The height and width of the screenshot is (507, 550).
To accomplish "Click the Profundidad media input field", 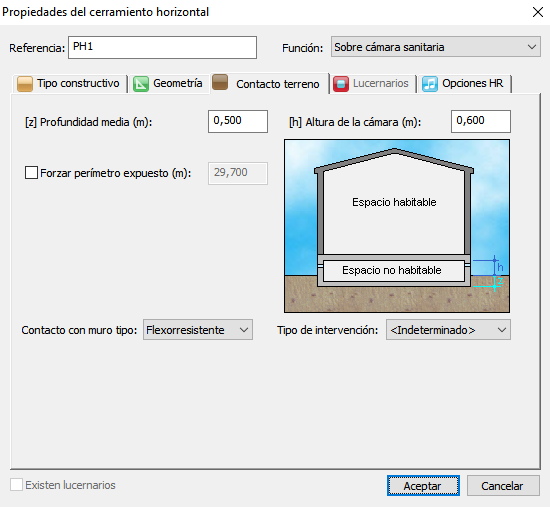I will pyautogui.click(x=238, y=121).
